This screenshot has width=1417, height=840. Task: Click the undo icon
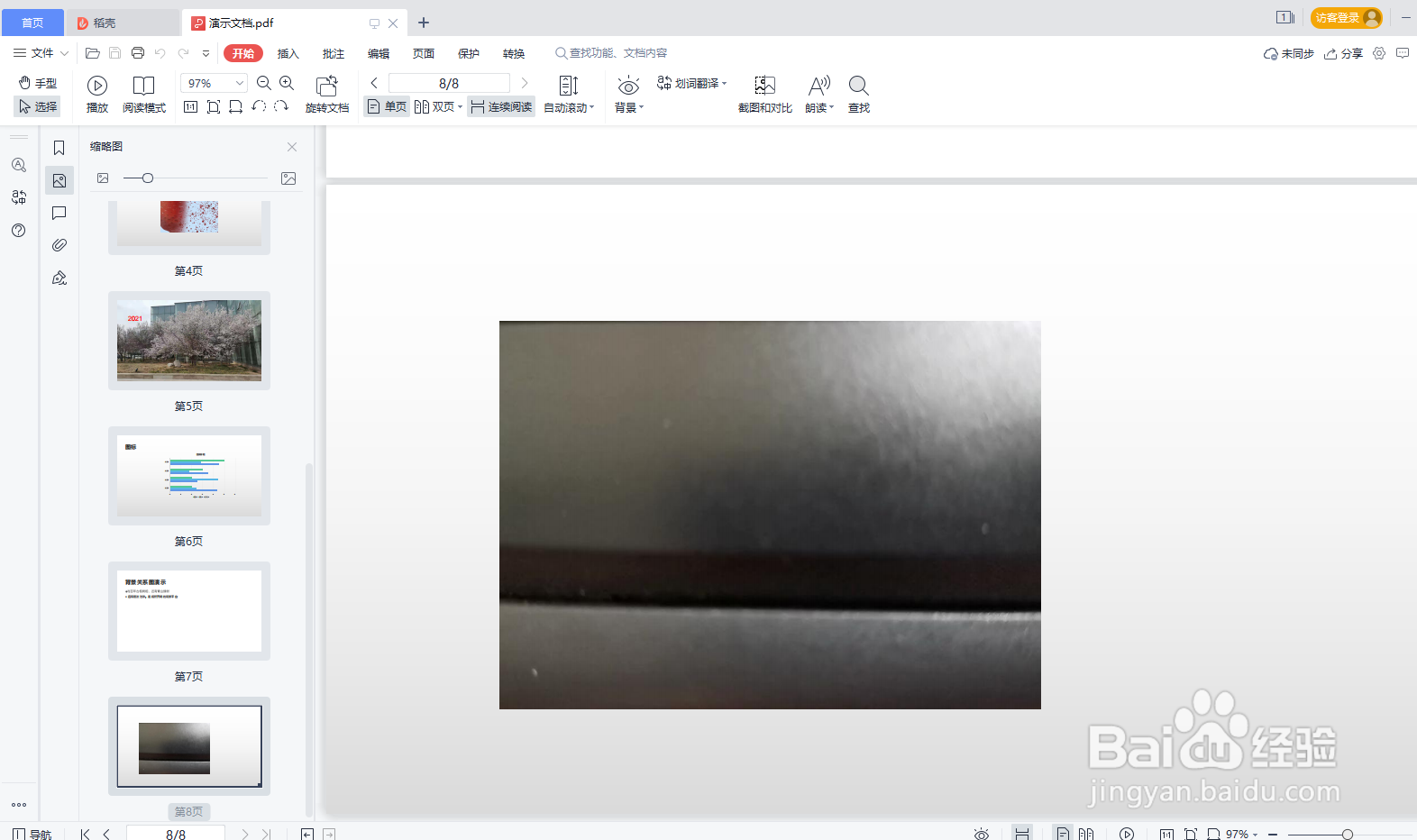160,53
